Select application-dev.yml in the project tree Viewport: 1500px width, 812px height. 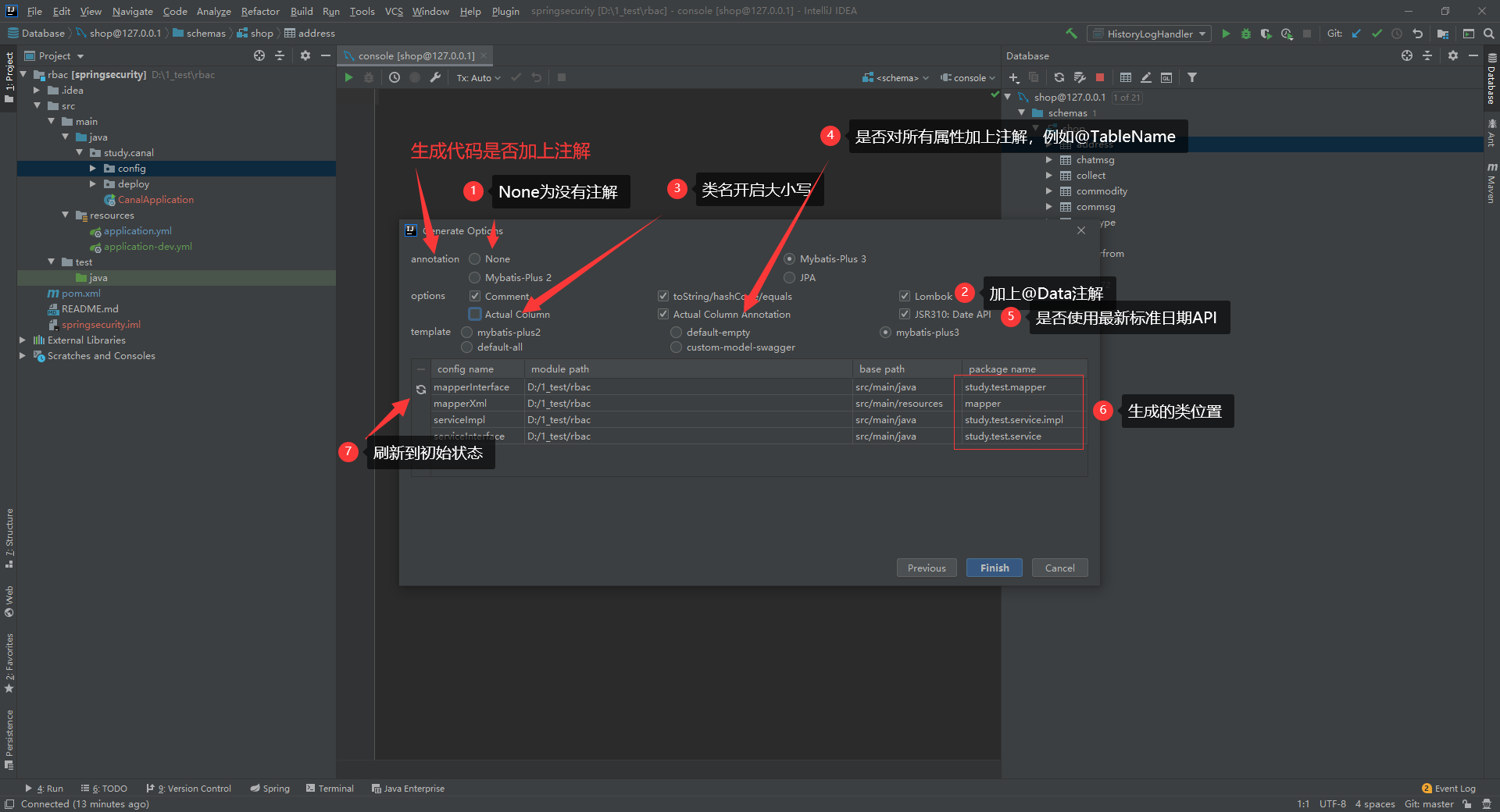tap(148, 246)
